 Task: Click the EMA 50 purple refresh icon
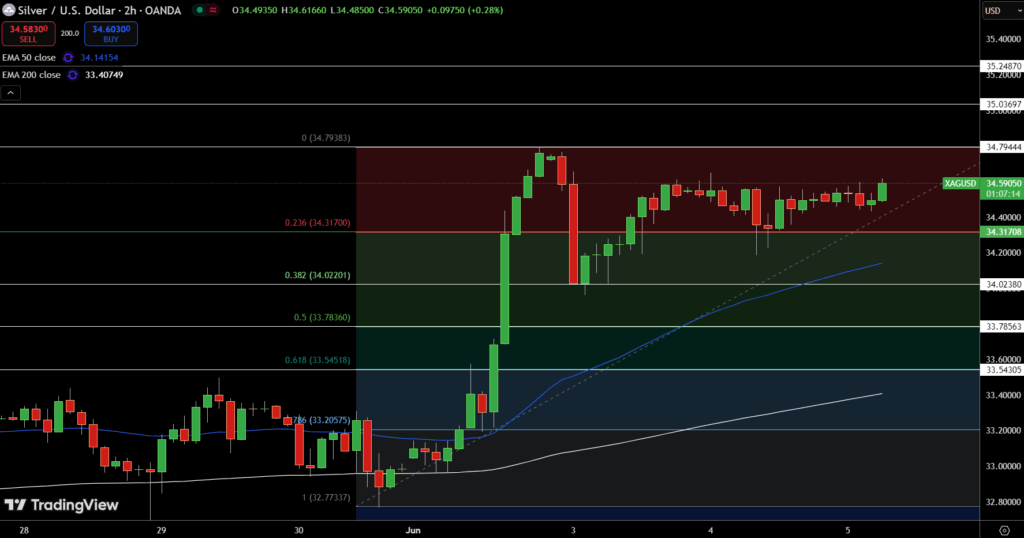tap(68, 58)
